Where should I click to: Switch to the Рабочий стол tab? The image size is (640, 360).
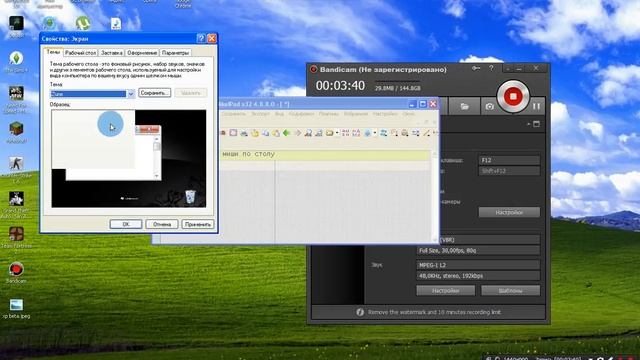click(x=80, y=53)
